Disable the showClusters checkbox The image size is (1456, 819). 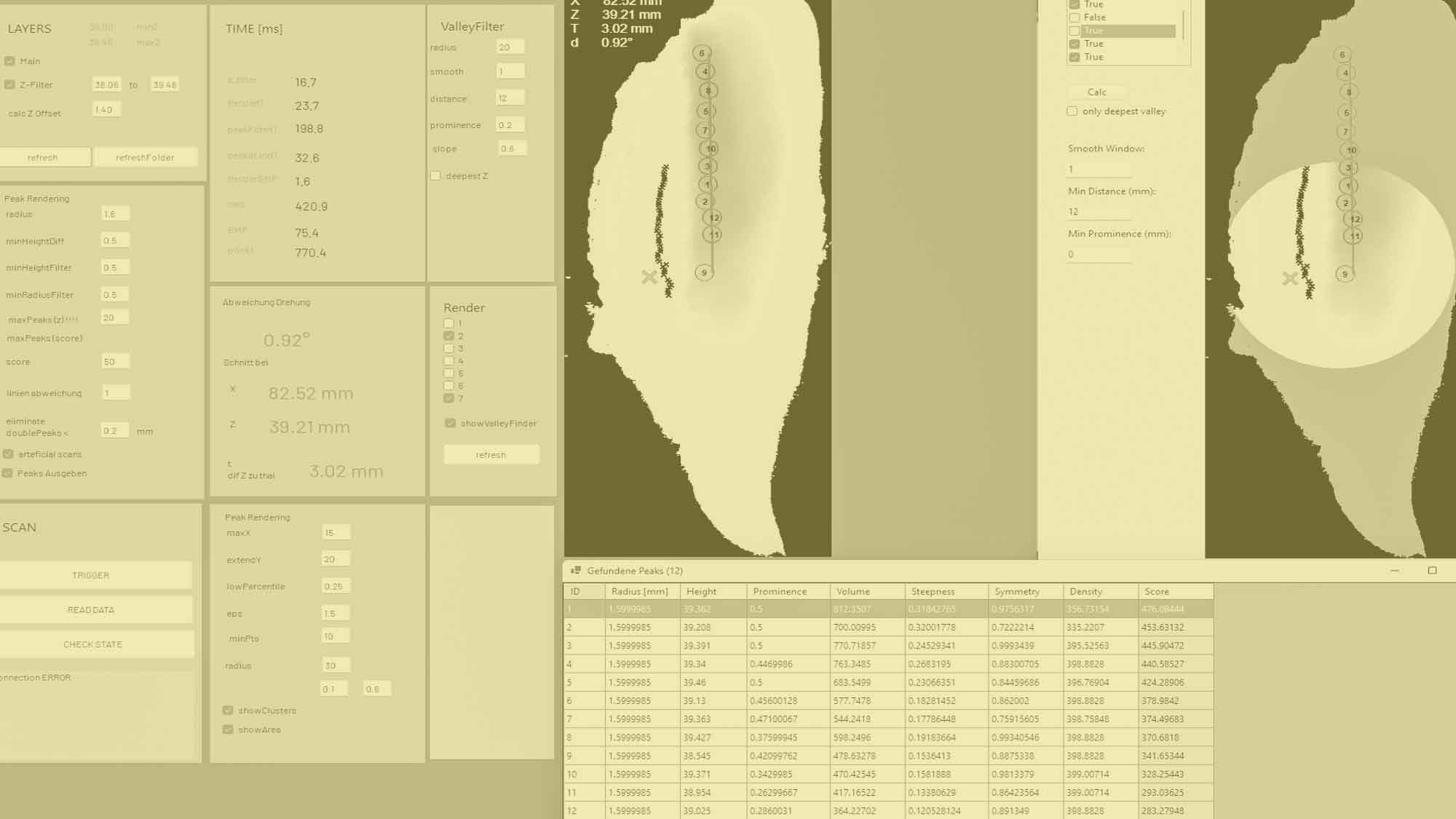click(x=228, y=711)
